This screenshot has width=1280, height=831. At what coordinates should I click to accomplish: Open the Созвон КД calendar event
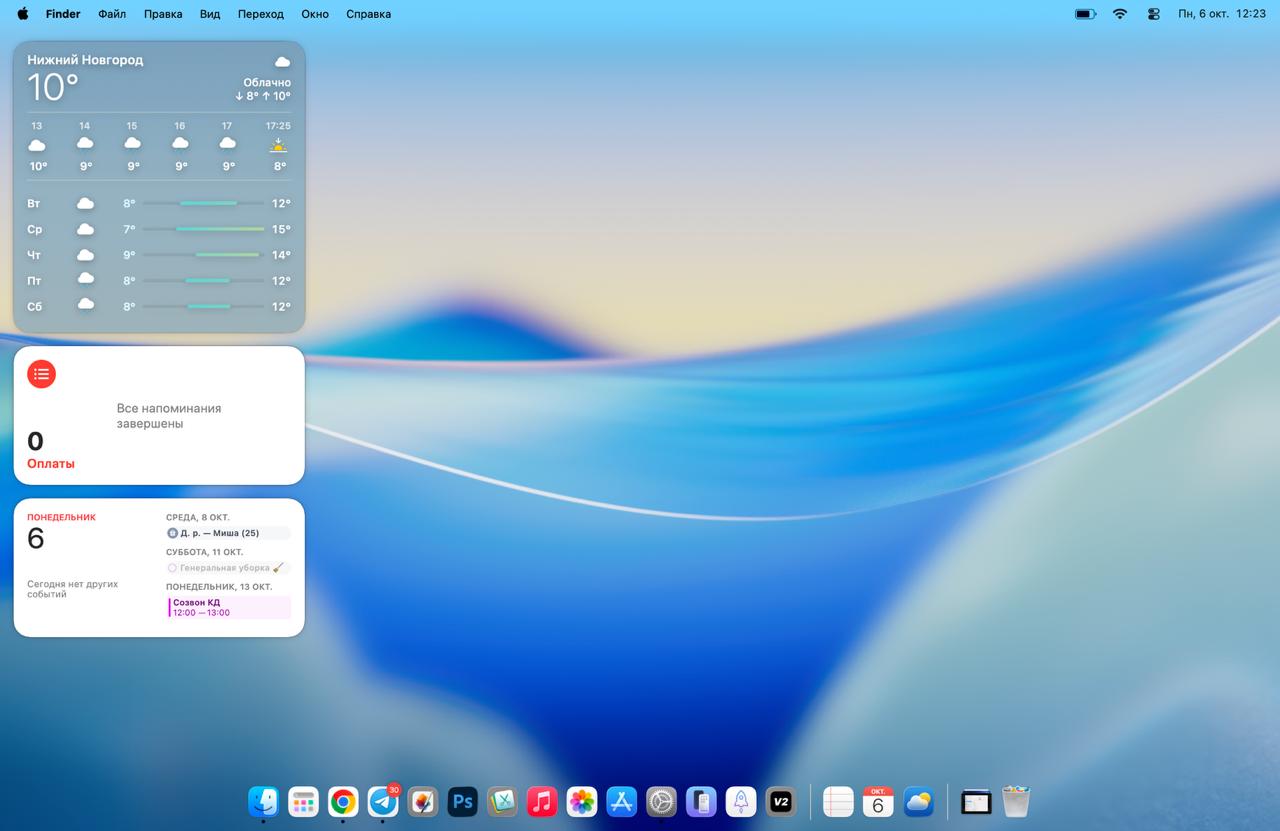coord(229,607)
